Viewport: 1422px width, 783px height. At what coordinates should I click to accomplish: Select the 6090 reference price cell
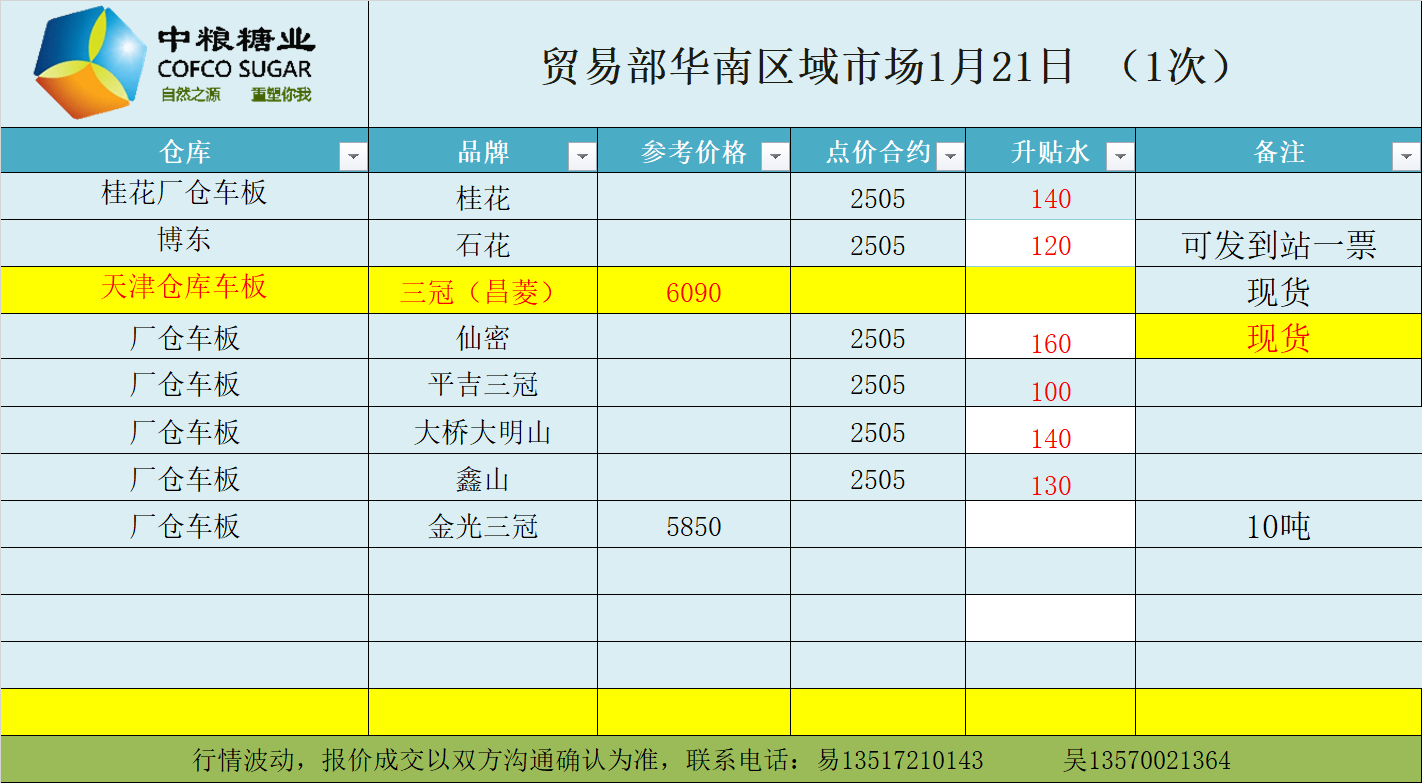click(x=693, y=292)
